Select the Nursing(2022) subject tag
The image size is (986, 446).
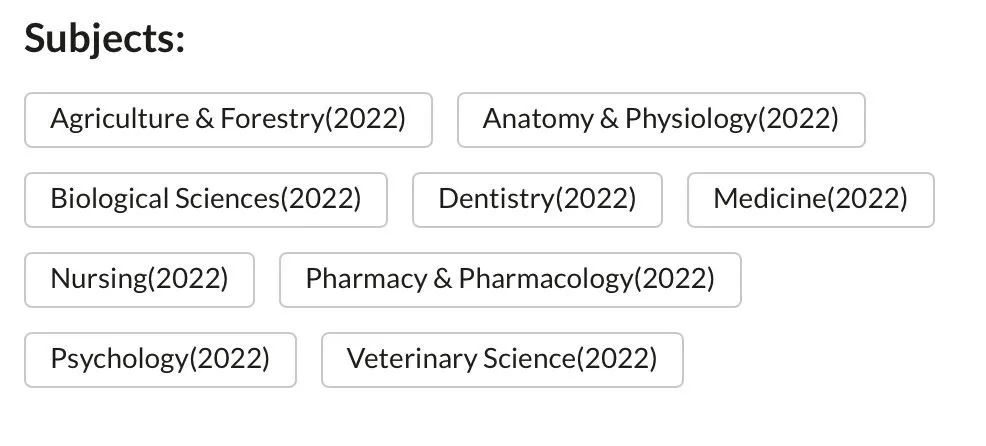(x=139, y=280)
